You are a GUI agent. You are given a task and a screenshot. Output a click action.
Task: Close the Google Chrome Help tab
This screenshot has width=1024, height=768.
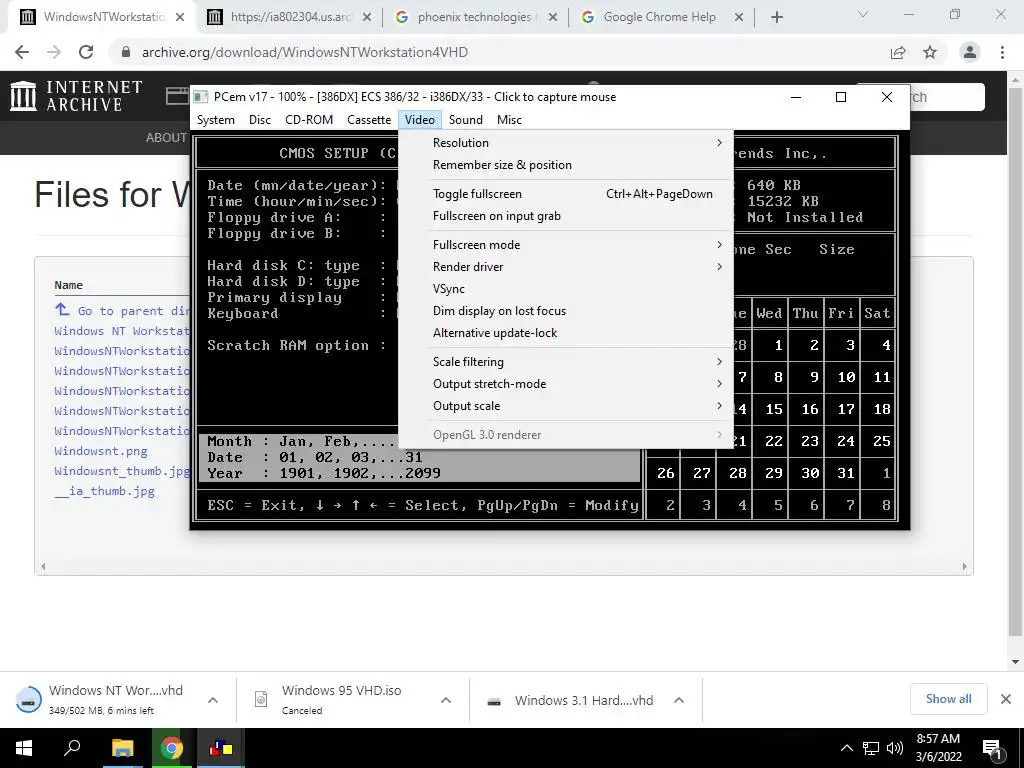[739, 17]
